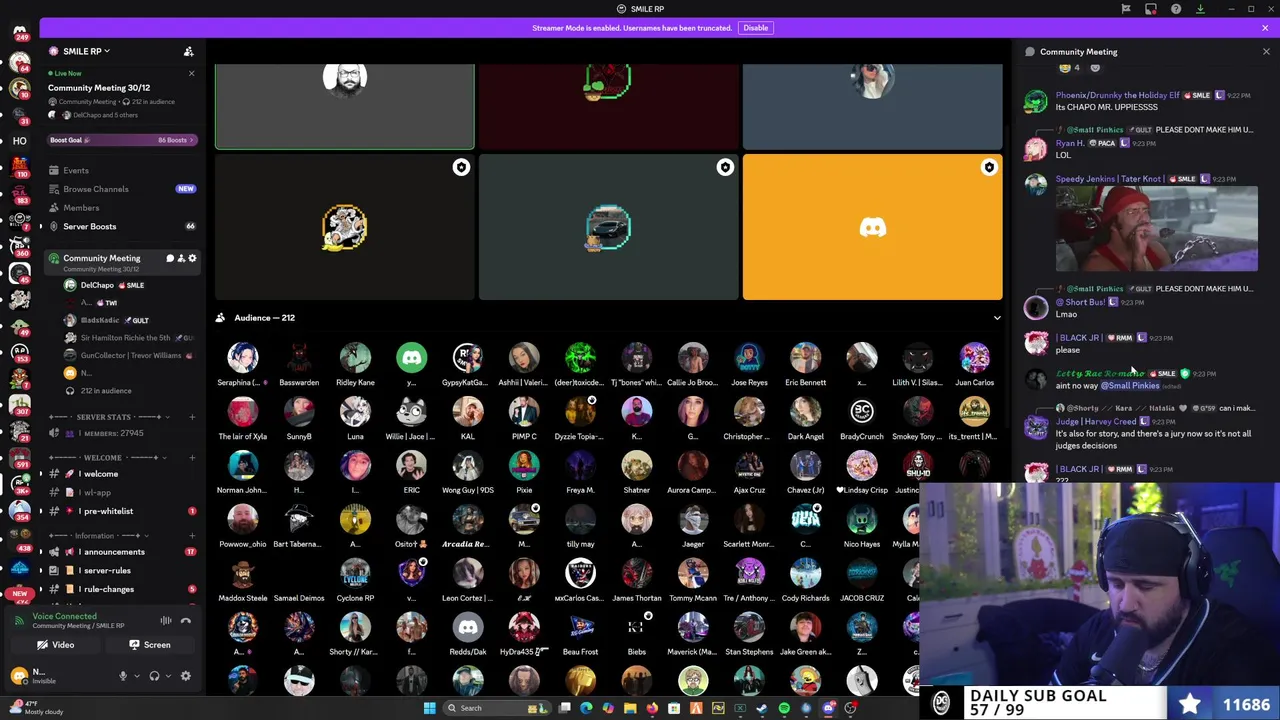Select the orange Discord logo speaker tile
The height and width of the screenshot is (720, 1280).
coord(872,227)
